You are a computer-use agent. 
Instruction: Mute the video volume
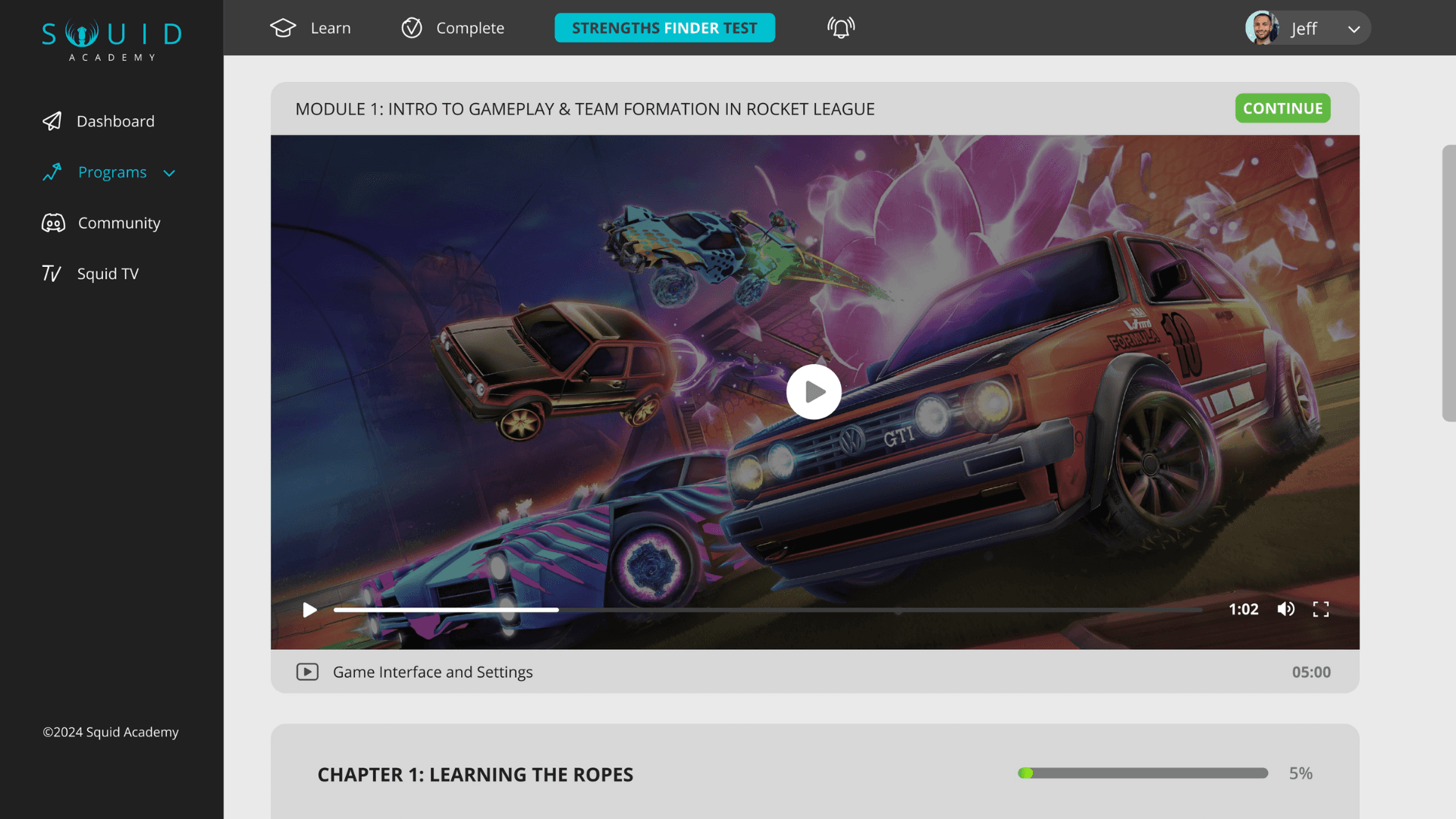click(1285, 609)
